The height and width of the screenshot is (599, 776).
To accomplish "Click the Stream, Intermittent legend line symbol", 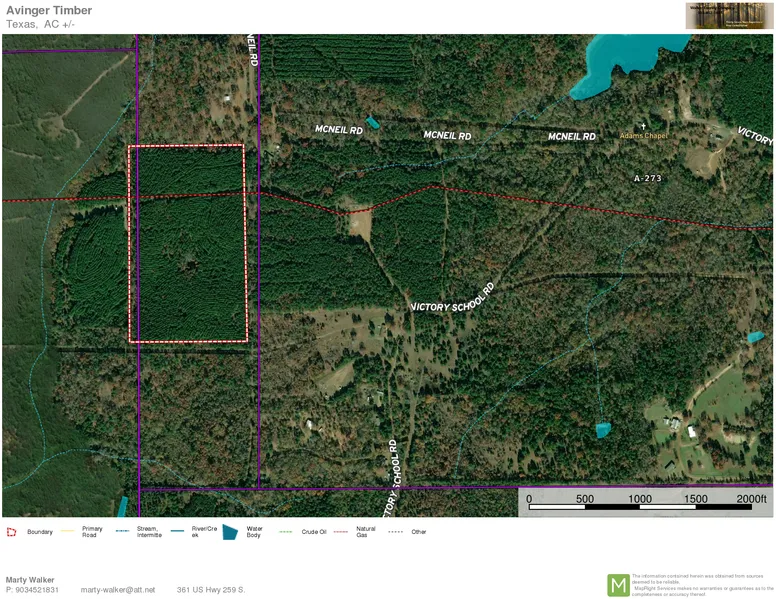I will [123, 530].
